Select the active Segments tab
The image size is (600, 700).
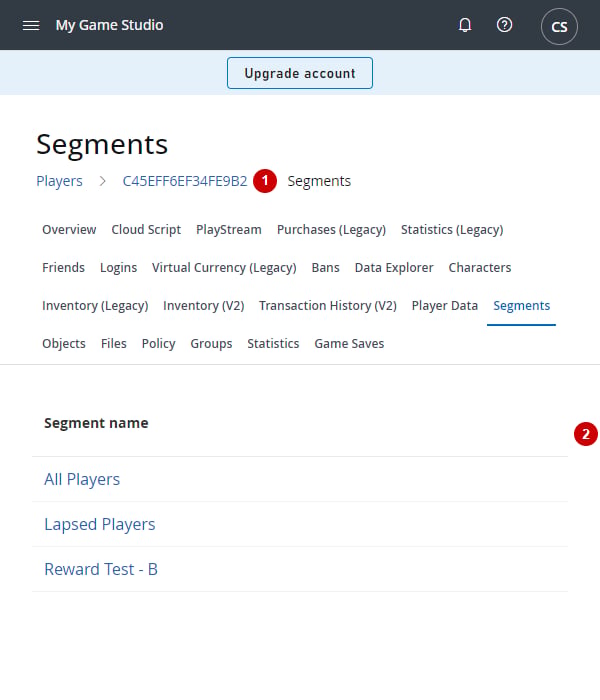point(521,305)
